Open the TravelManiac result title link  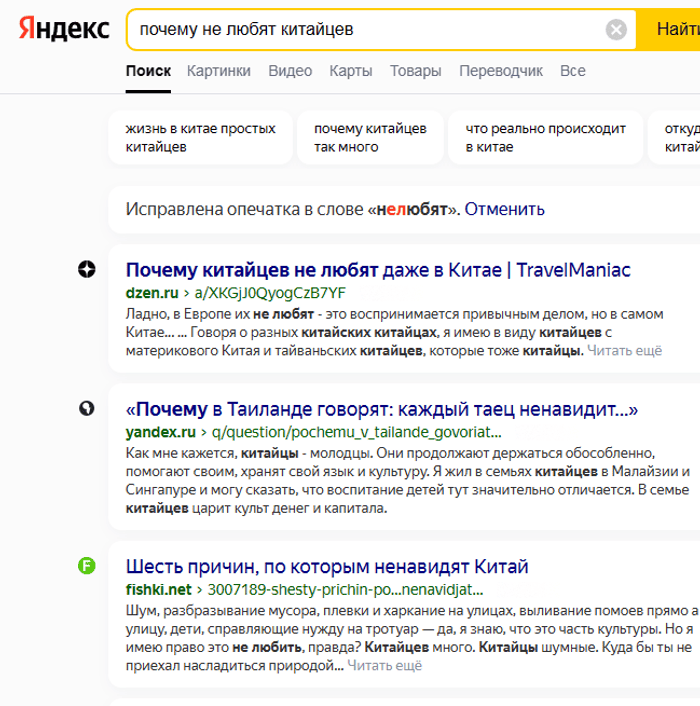[378, 270]
